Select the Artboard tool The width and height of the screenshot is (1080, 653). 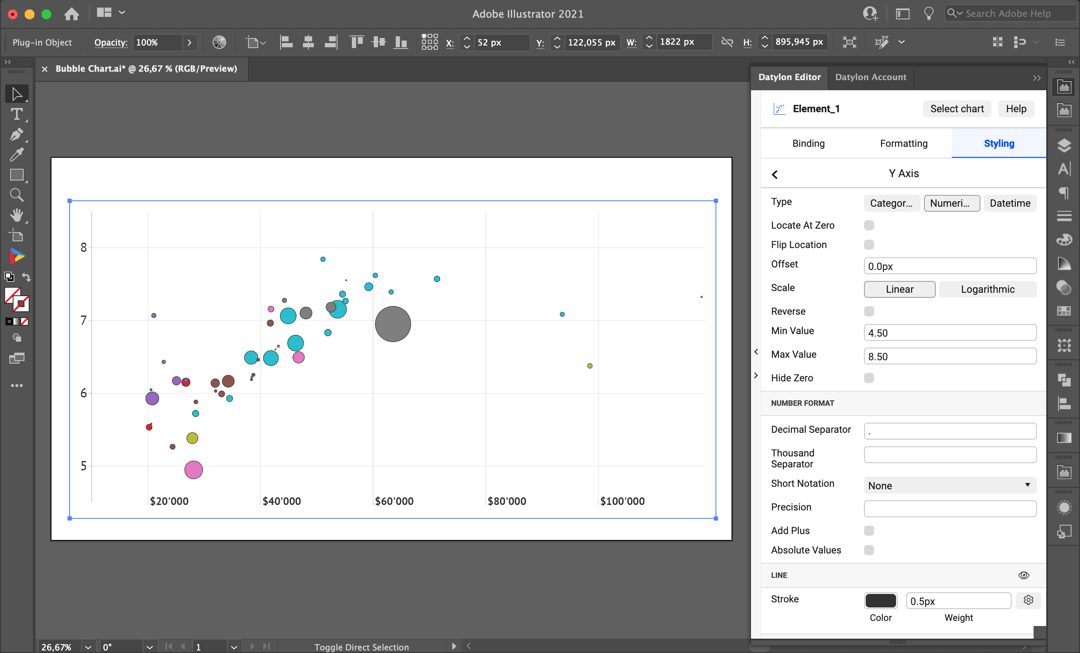16,232
